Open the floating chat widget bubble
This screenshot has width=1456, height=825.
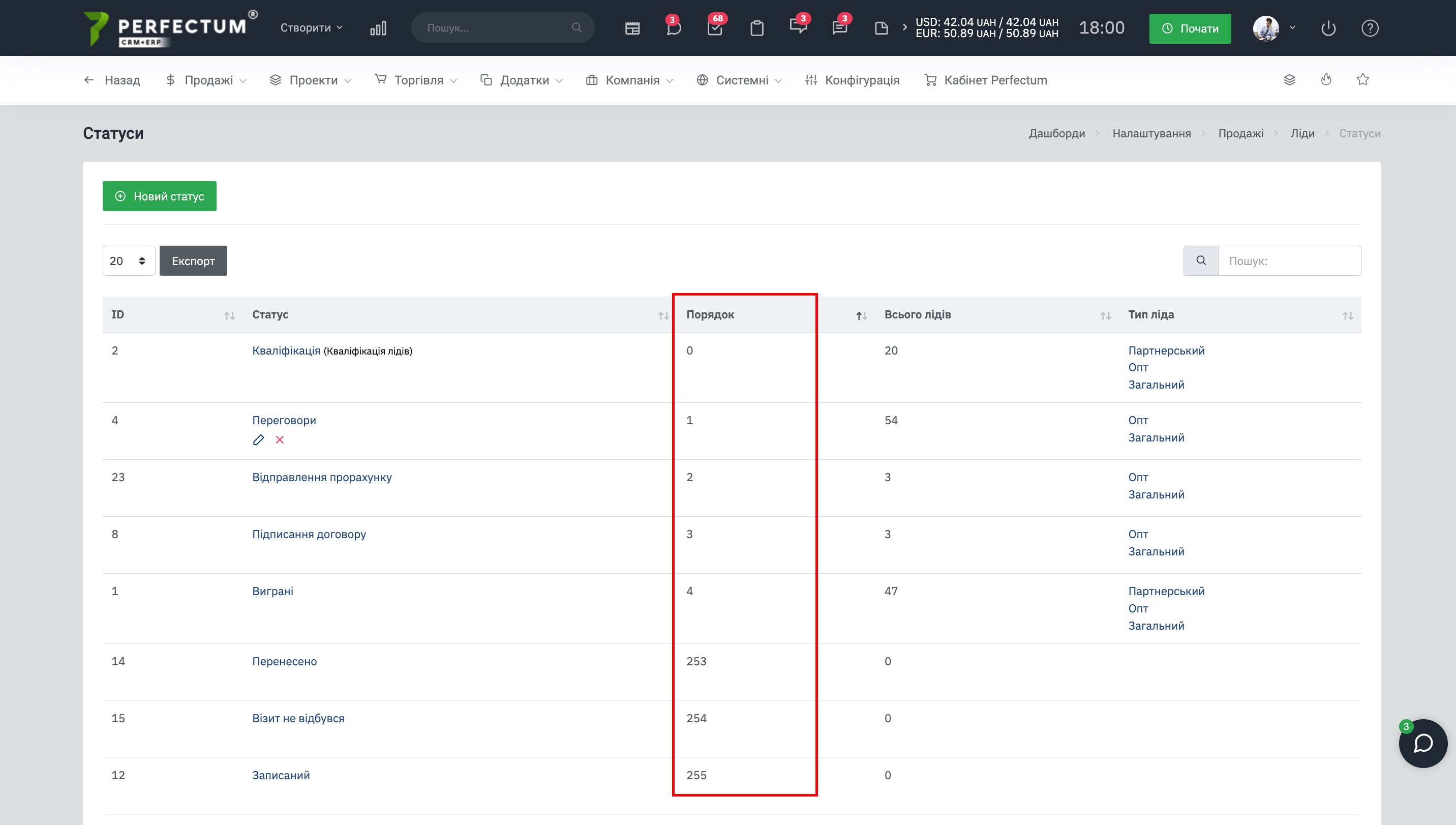pos(1422,744)
